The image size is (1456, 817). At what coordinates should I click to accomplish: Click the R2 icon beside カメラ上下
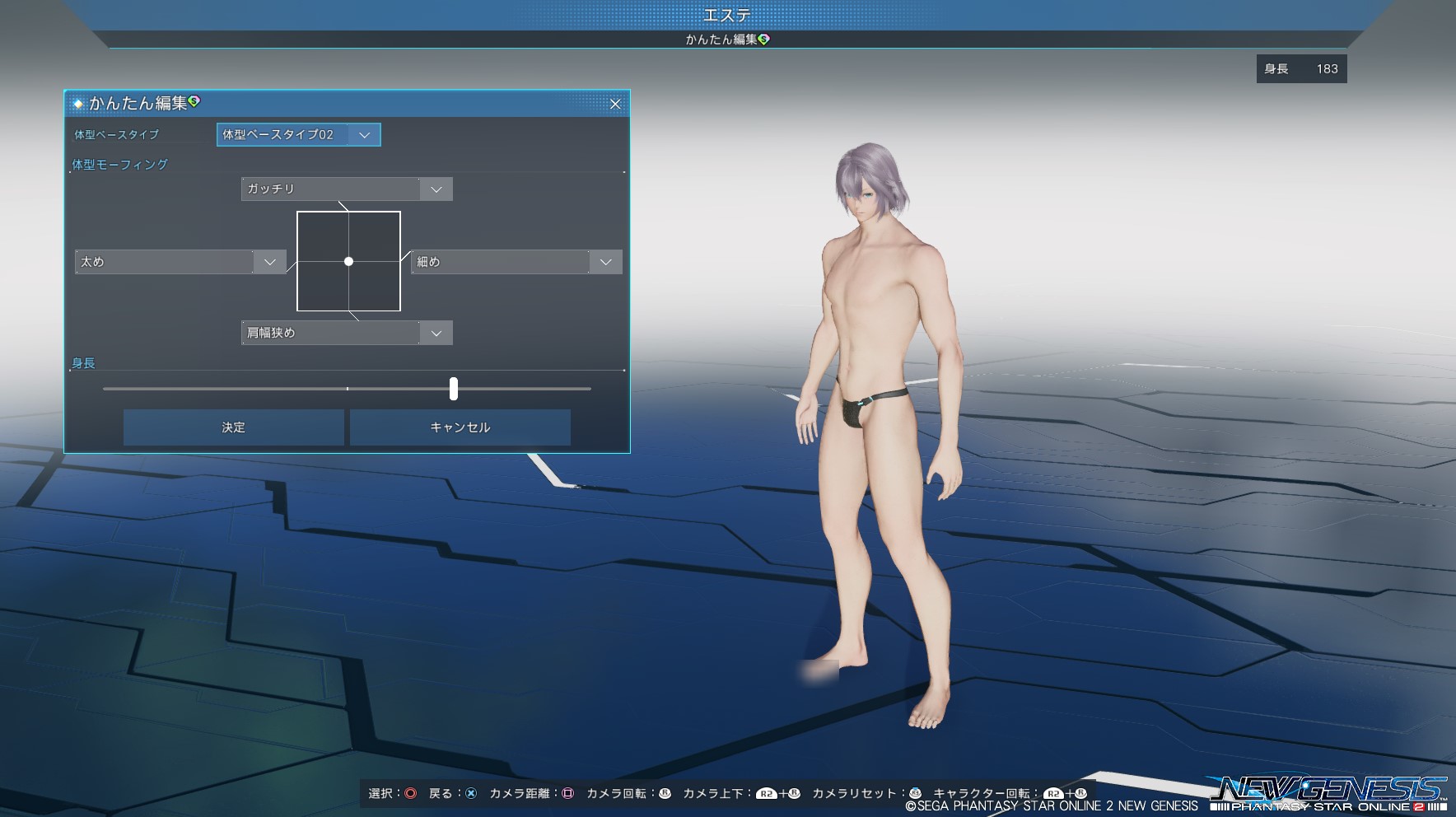[766, 794]
